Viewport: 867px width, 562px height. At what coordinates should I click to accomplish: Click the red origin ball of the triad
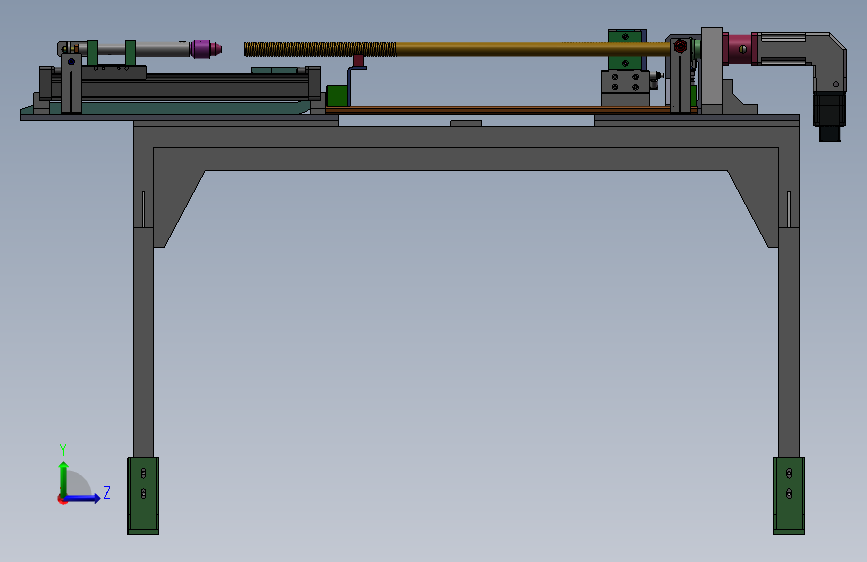click(x=62, y=499)
